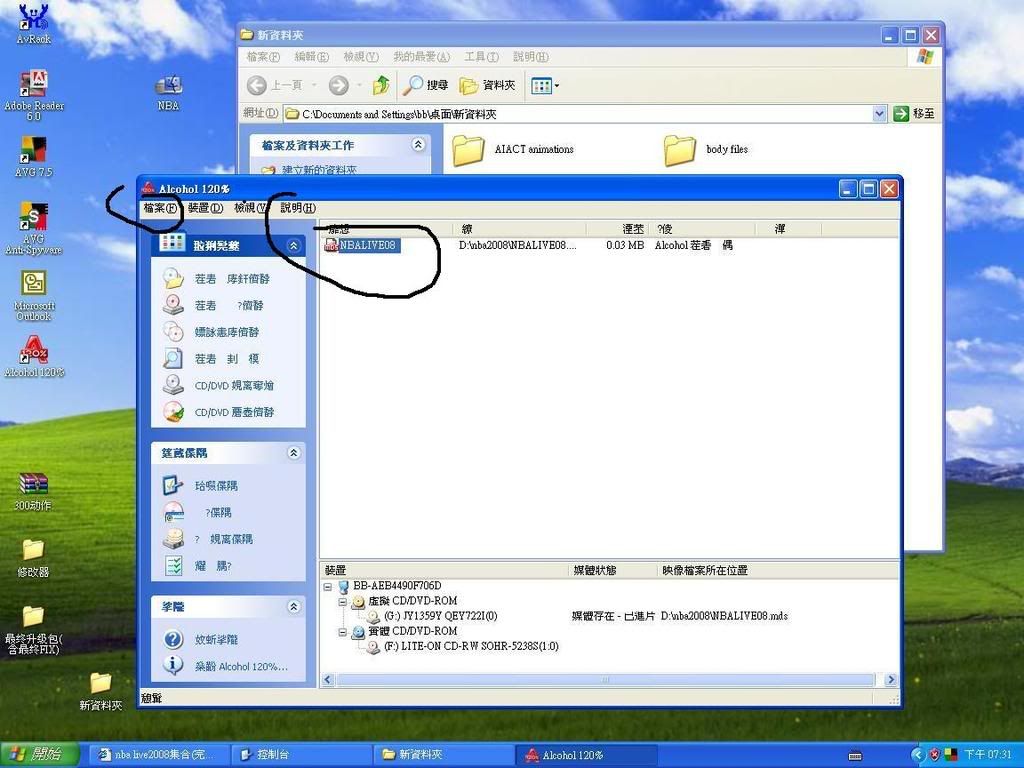The height and width of the screenshot is (768, 1024).
Task: Click the About Alcohol 120% info icon
Action: [x=173, y=665]
